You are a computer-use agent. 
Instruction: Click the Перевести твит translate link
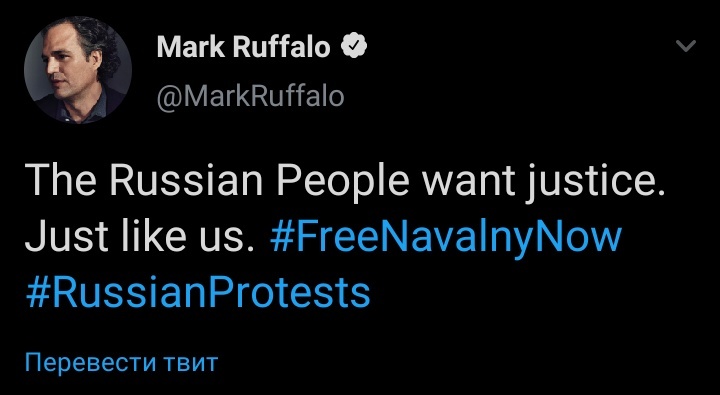click(x=121, y=363)
